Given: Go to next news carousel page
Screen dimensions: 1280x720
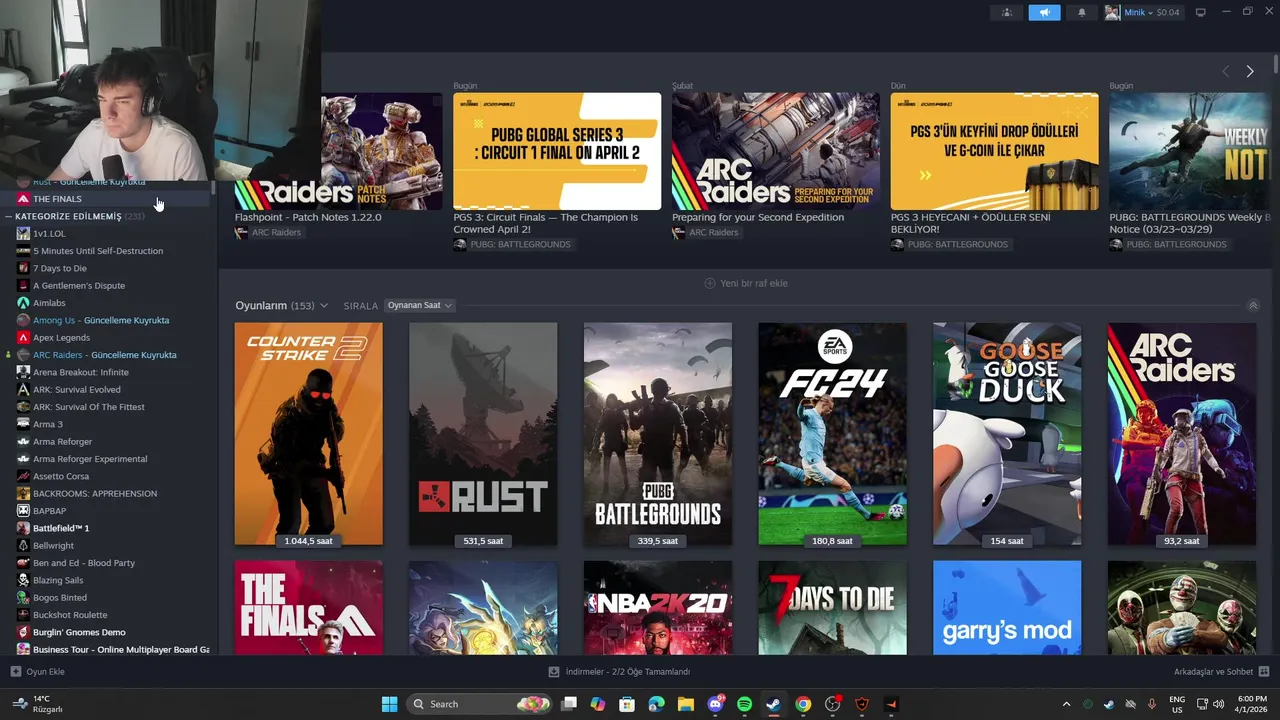Looking at the screenshot, I should (1249, 71).
